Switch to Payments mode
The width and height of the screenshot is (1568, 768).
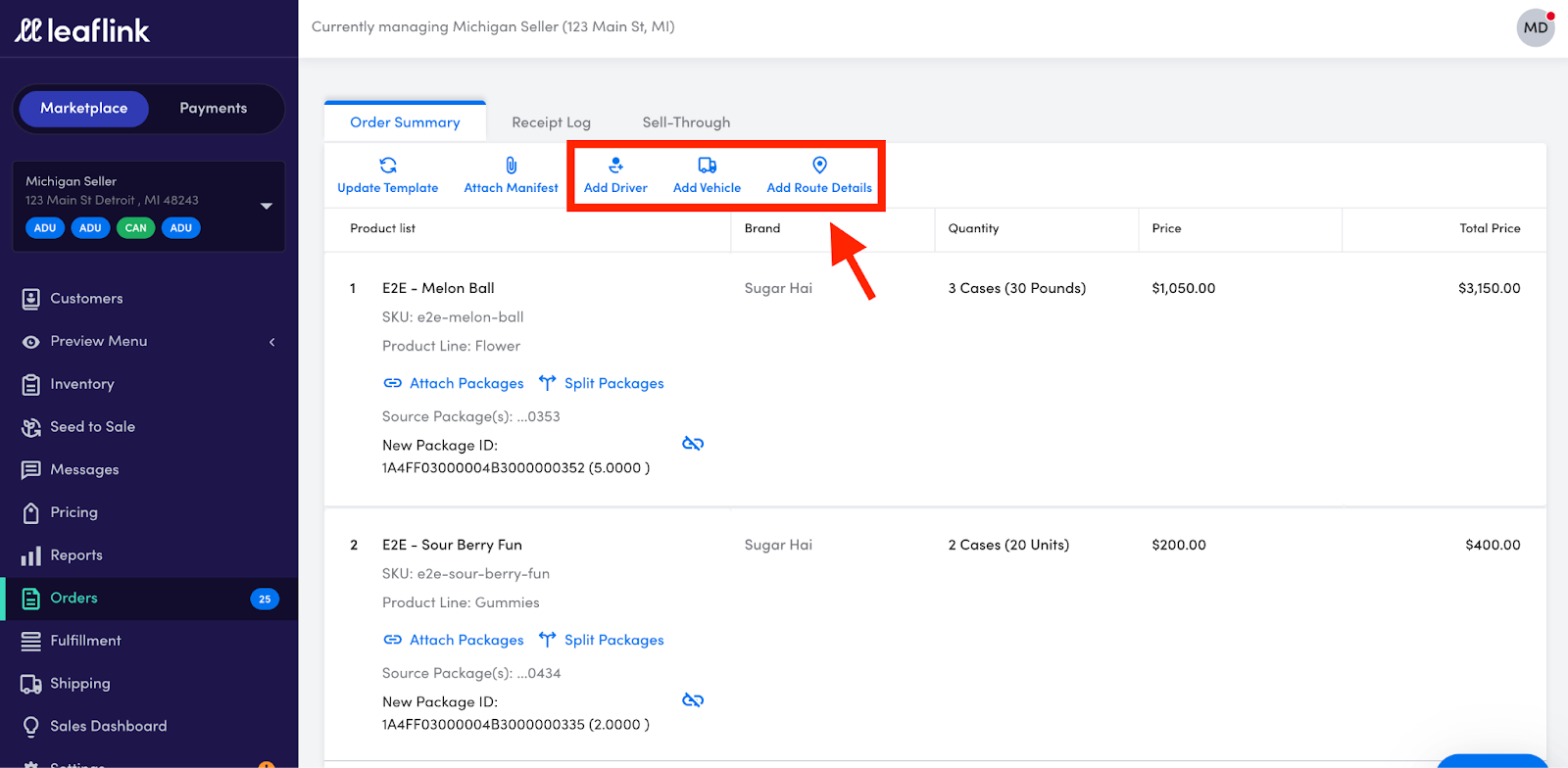214,109
